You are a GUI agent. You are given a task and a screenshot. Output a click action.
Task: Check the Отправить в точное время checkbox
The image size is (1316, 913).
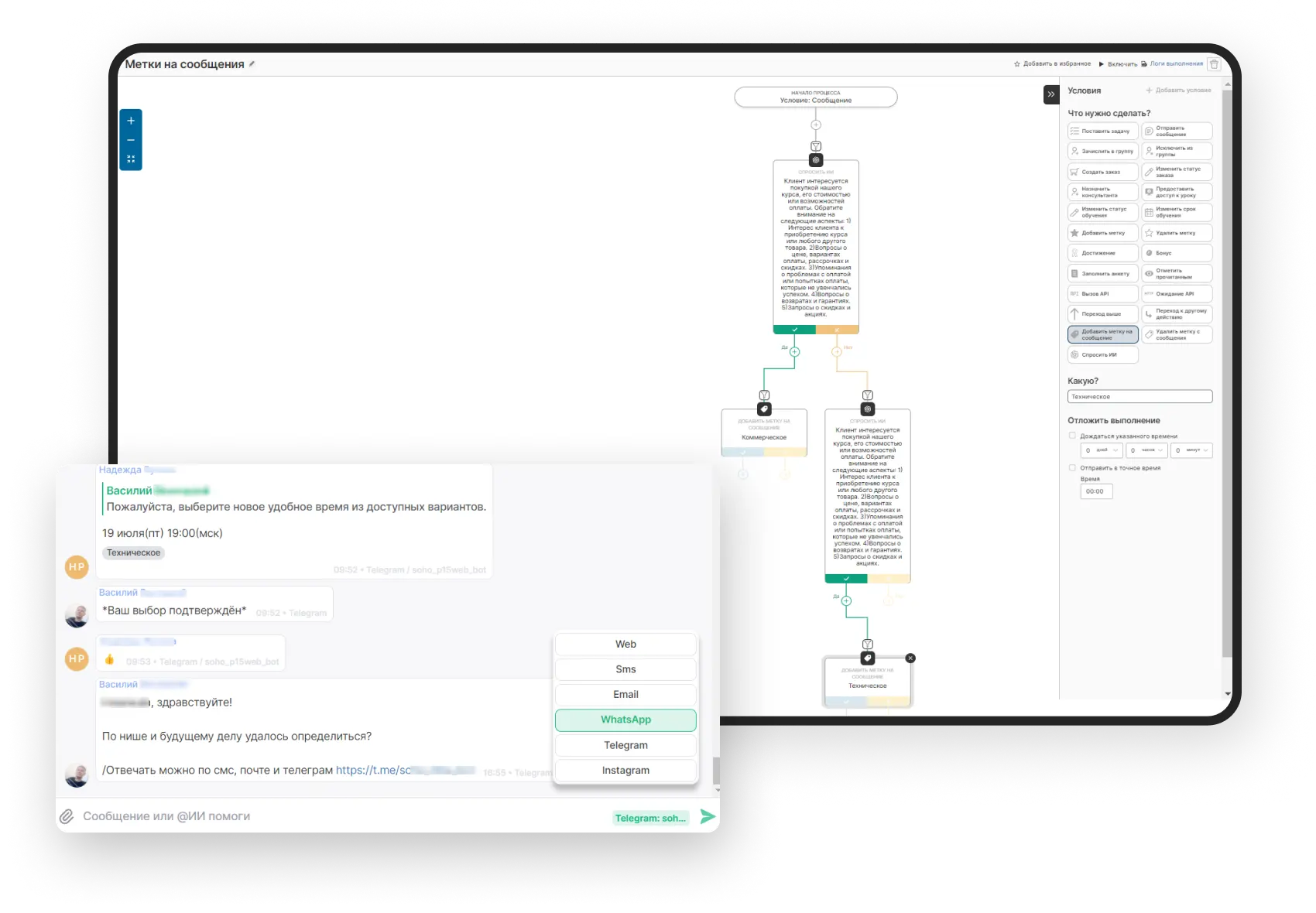click(x=1072, y=467)
